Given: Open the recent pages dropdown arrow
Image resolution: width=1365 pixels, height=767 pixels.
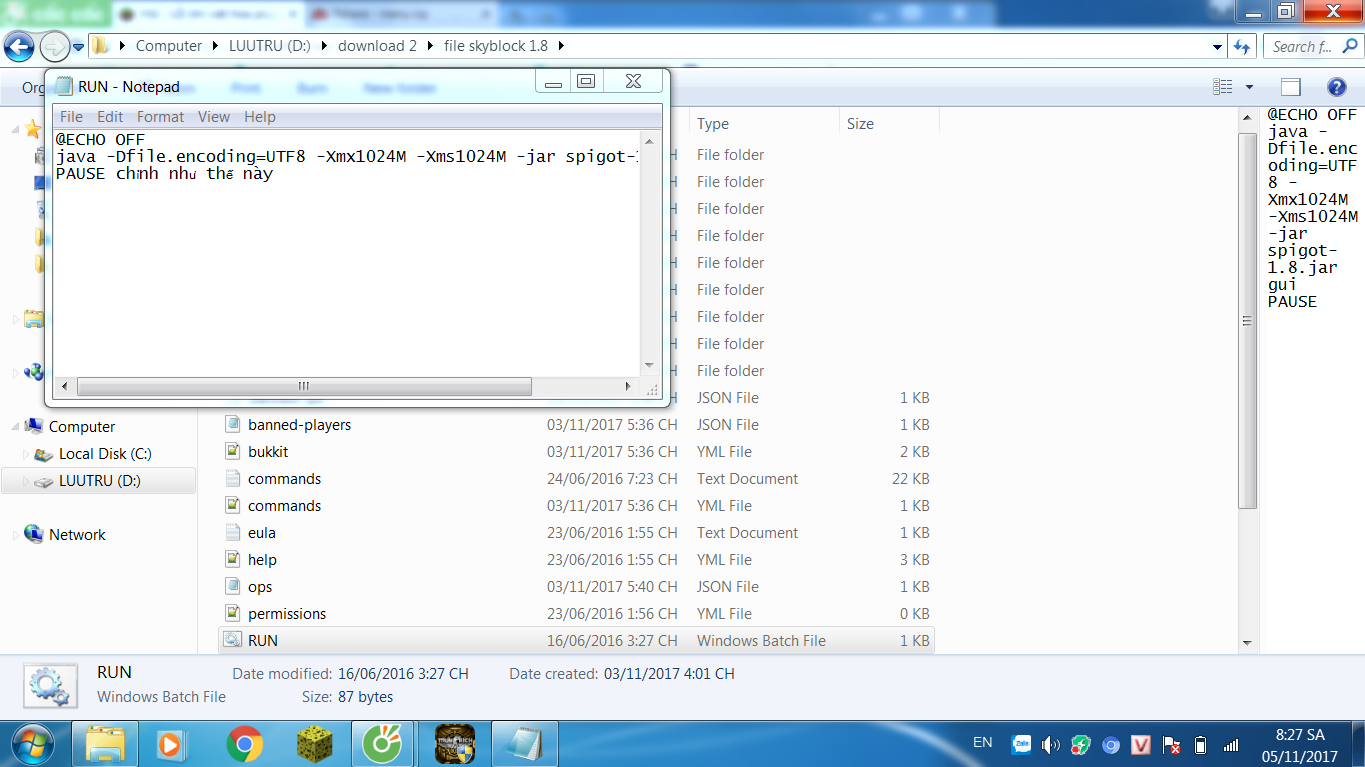Looking at the screenshot, I should (x=78, y=47).
